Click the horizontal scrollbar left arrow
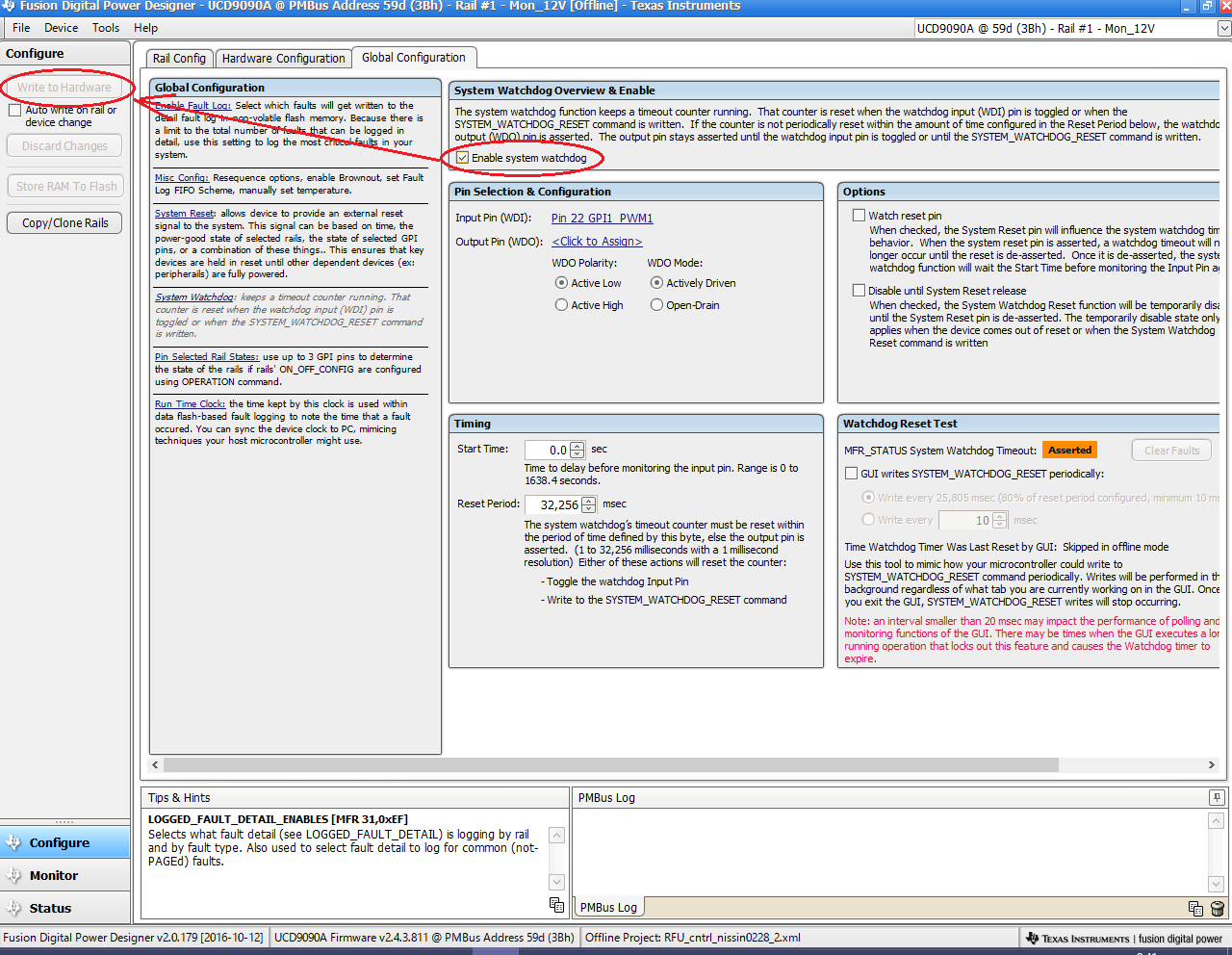The image size is (1232, 955). tap(156, 765)
